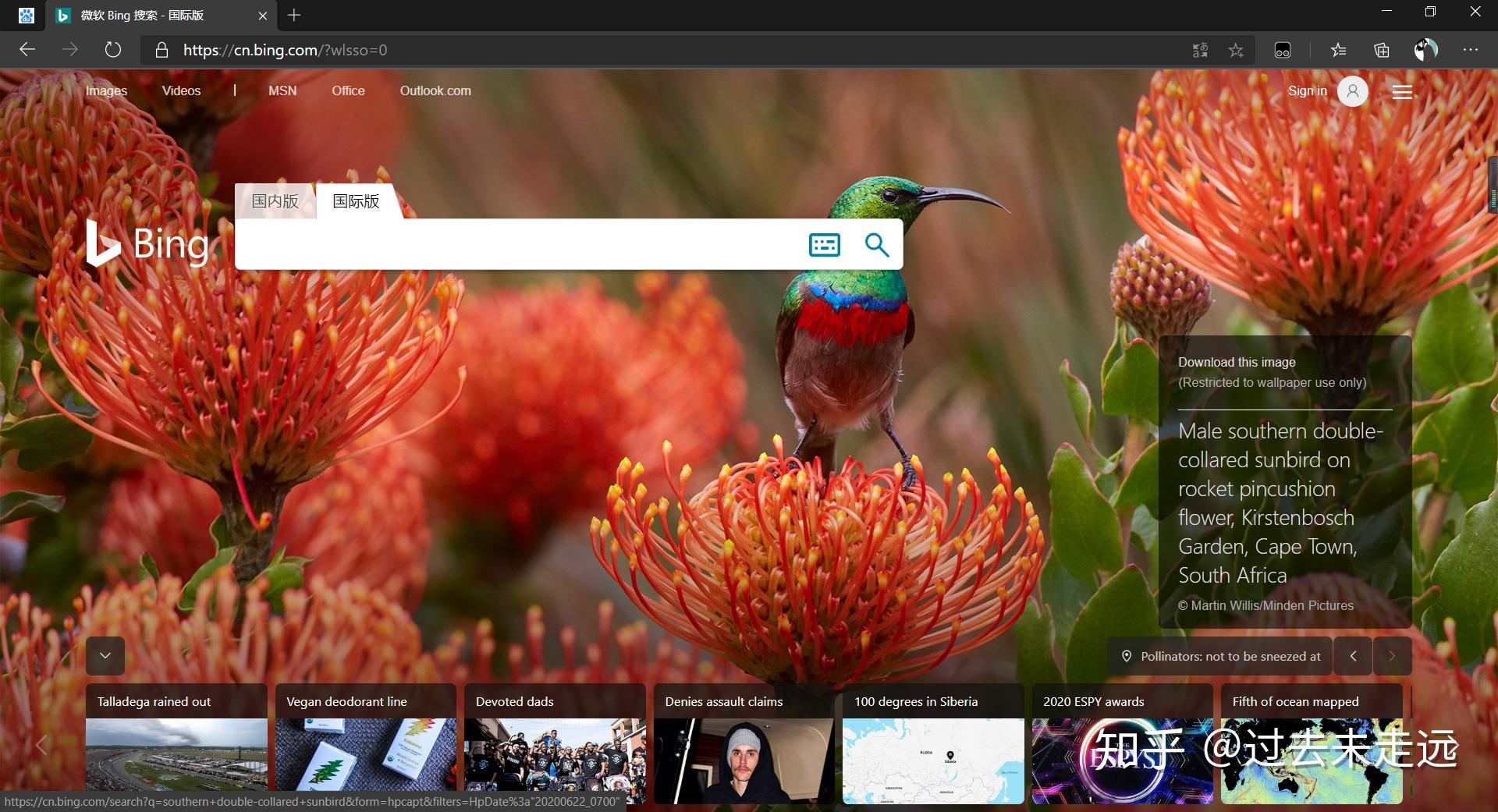Open the Vegan deodorant line story
Image resolution: width=1498 pixels, height=812 pixels.
(346, 701)
